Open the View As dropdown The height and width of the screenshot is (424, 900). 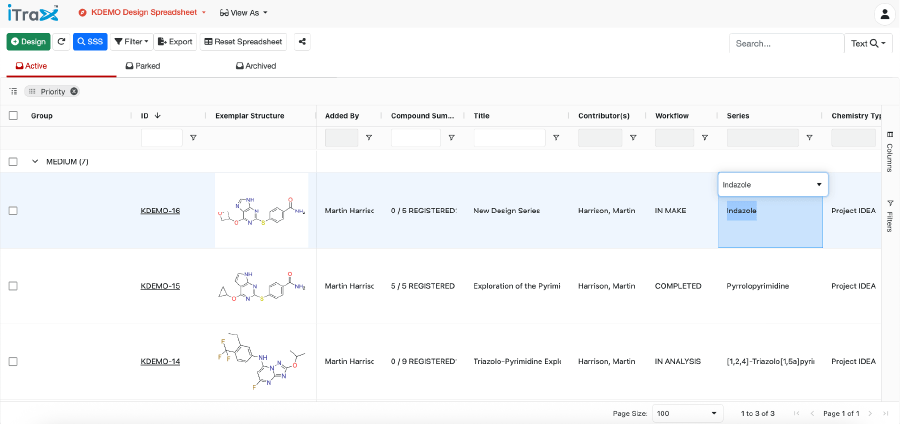coord(243,13)
